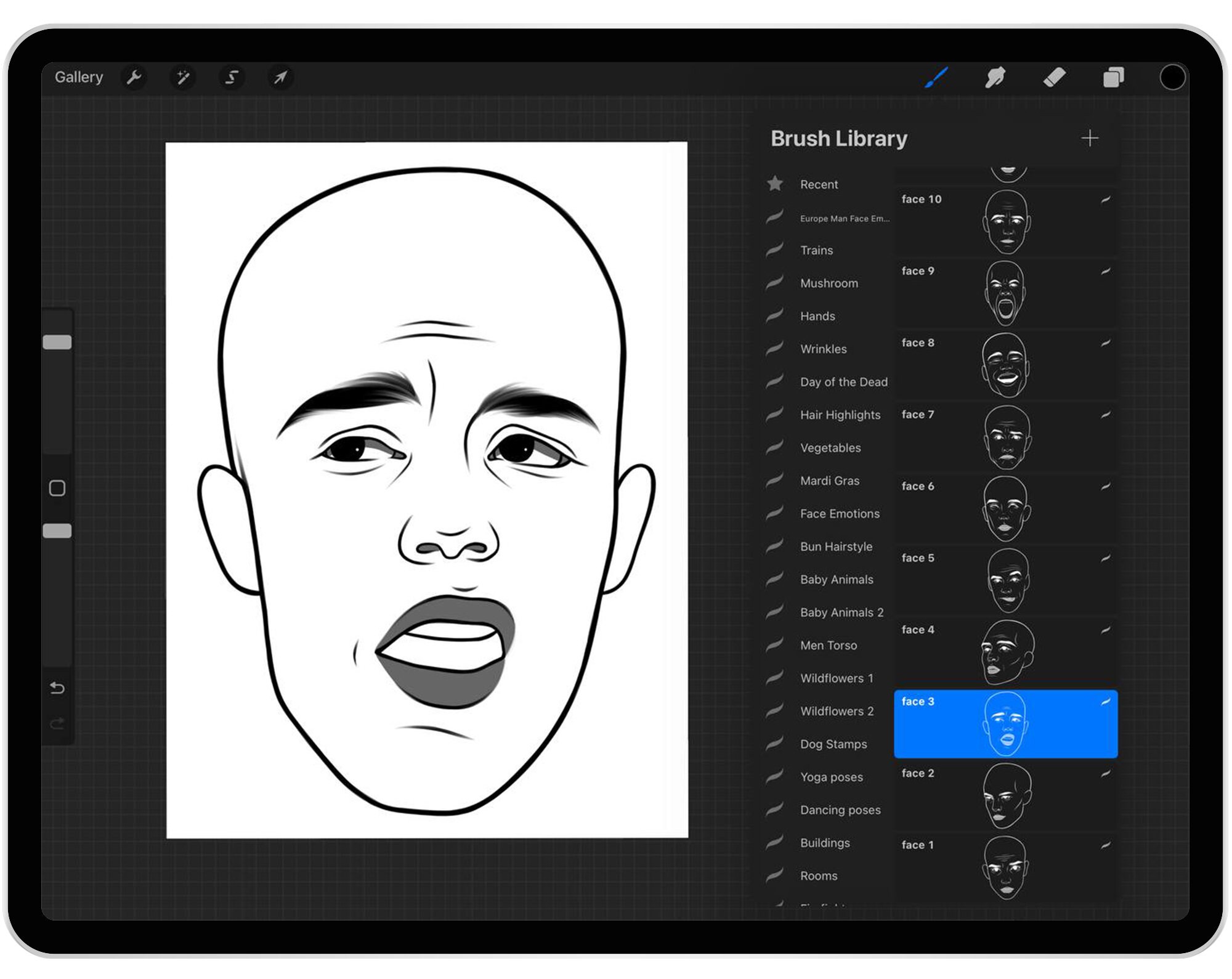Create a new brush with the plus button
Image resolution: width=1232 pixels, height=979 pixels.
click(1090, 137)
